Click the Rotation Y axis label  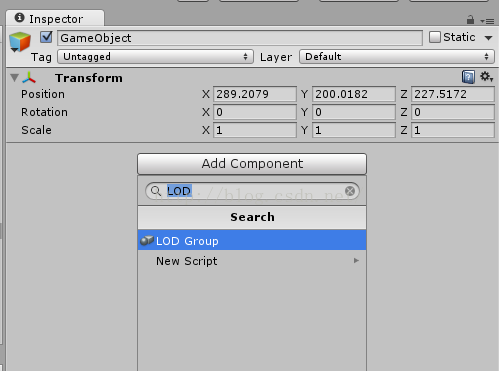(304, 112)
